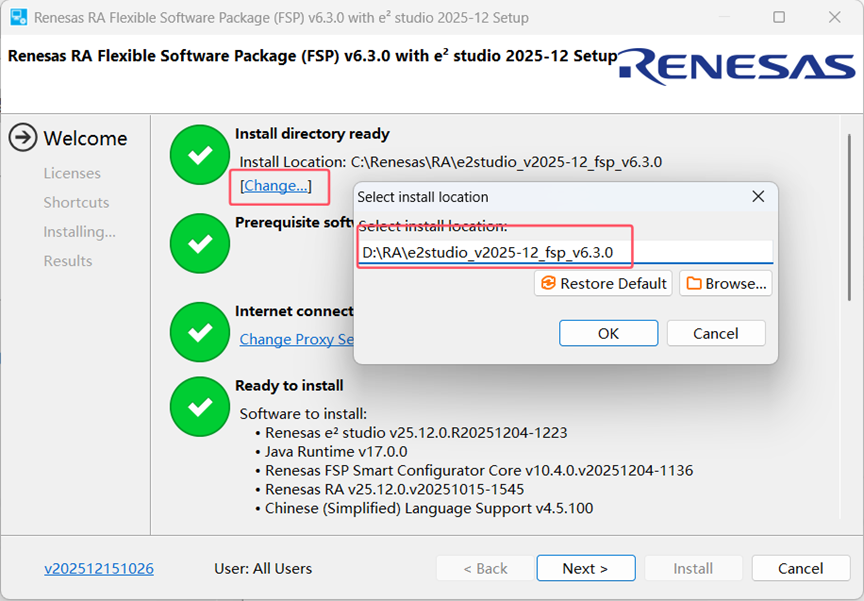This screenshot has height=601, width=864.
Task: Click green checkmark beside Ready to install
Action: tap(199, 407)
